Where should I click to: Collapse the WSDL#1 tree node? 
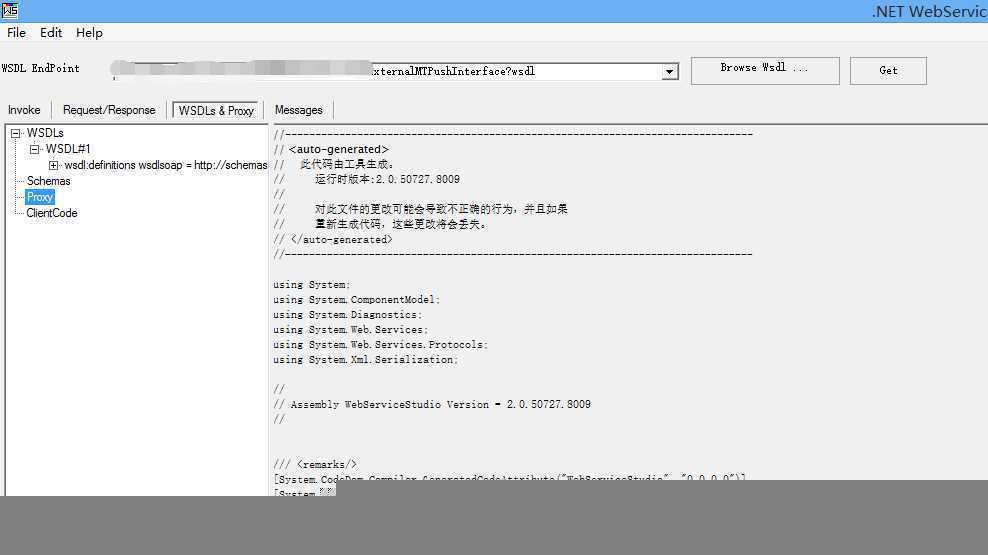click(x=35, y=149)
